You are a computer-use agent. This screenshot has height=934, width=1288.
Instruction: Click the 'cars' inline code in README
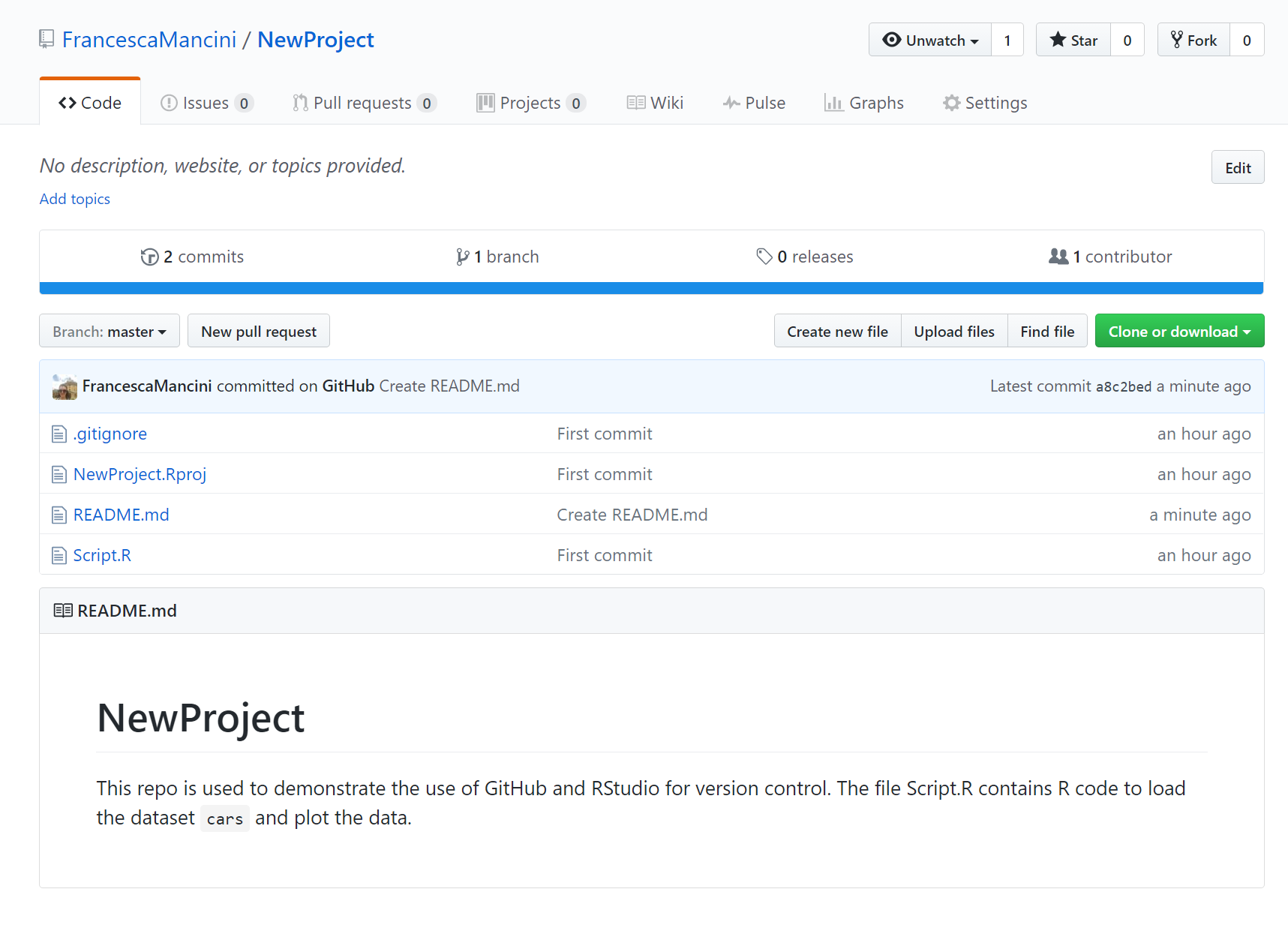(x=225, y=818)
